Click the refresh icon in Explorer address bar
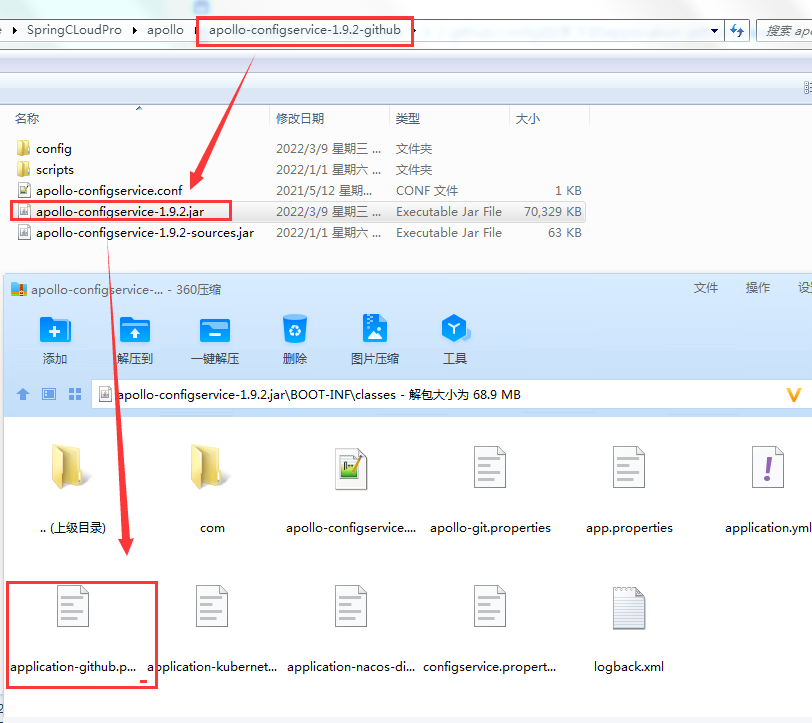This screenshot has height=723, width=812. coord(737,31)
